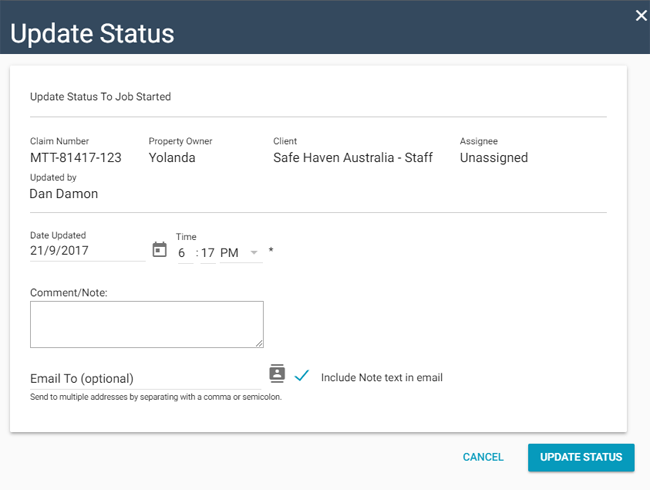
Task: Click the Update Status button
Action: pyautogui.click(x=581, y=457)
